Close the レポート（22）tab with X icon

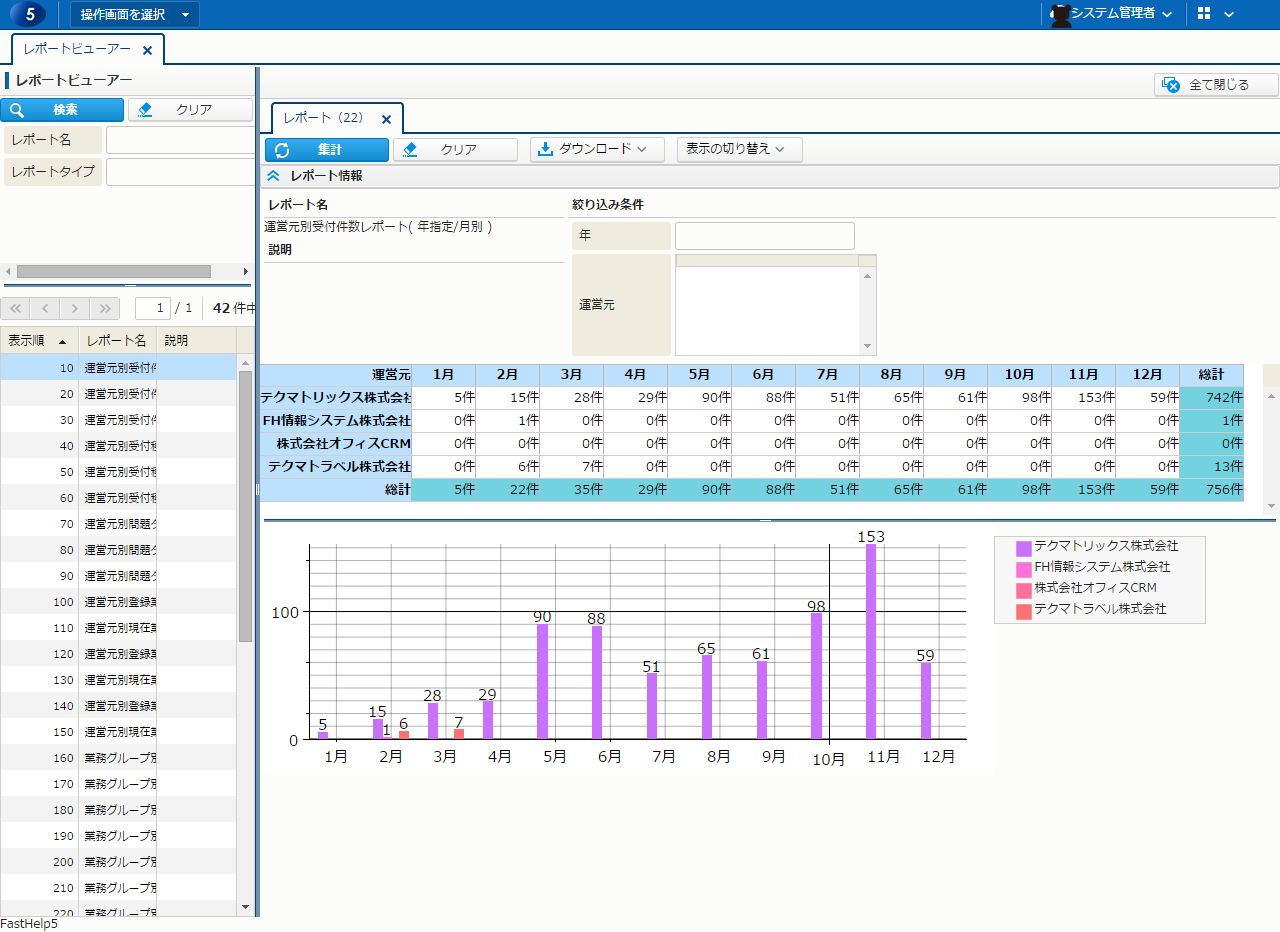[x=386, y=119]
